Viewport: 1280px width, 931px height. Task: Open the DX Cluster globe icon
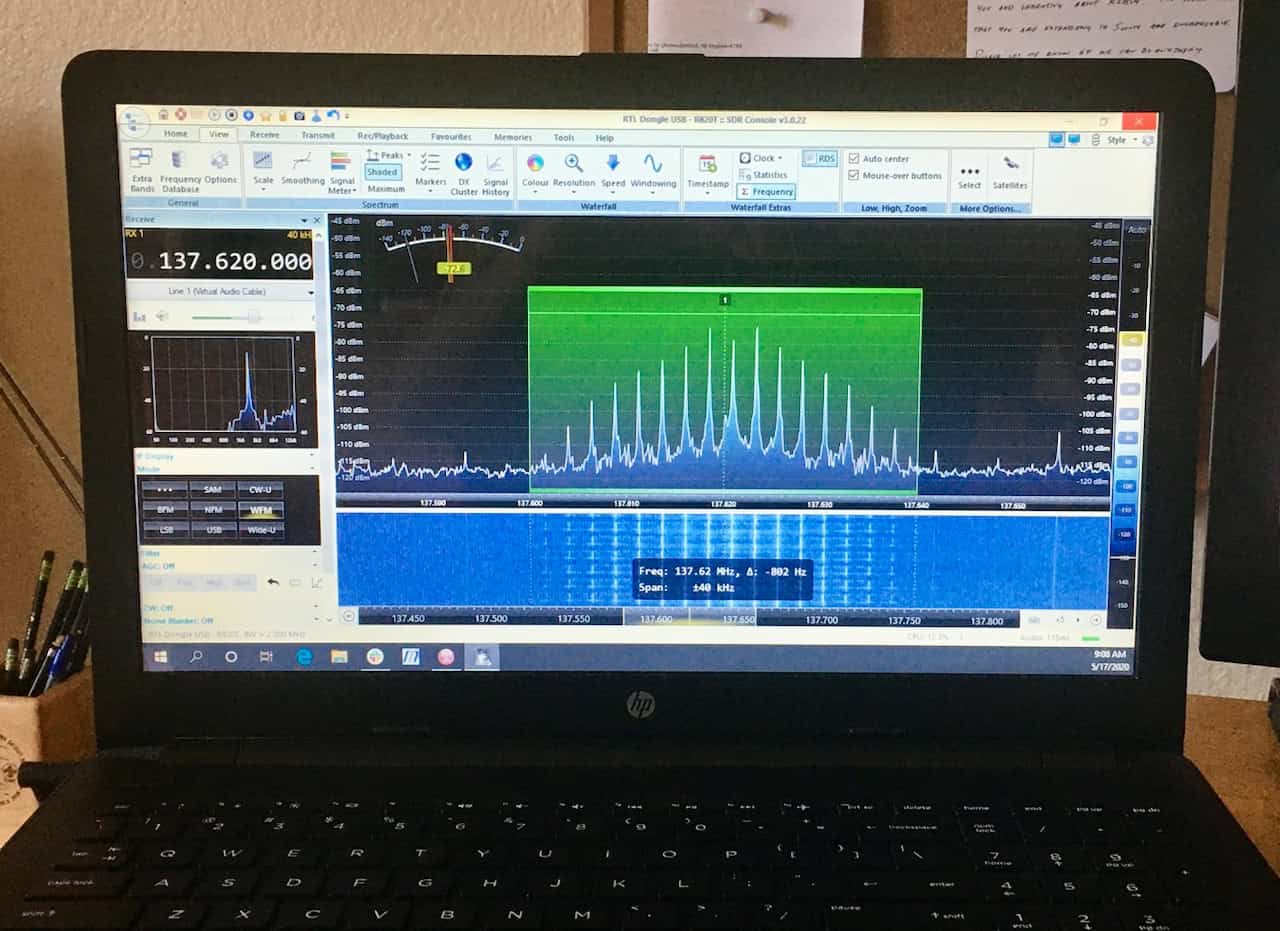[464, 173]
